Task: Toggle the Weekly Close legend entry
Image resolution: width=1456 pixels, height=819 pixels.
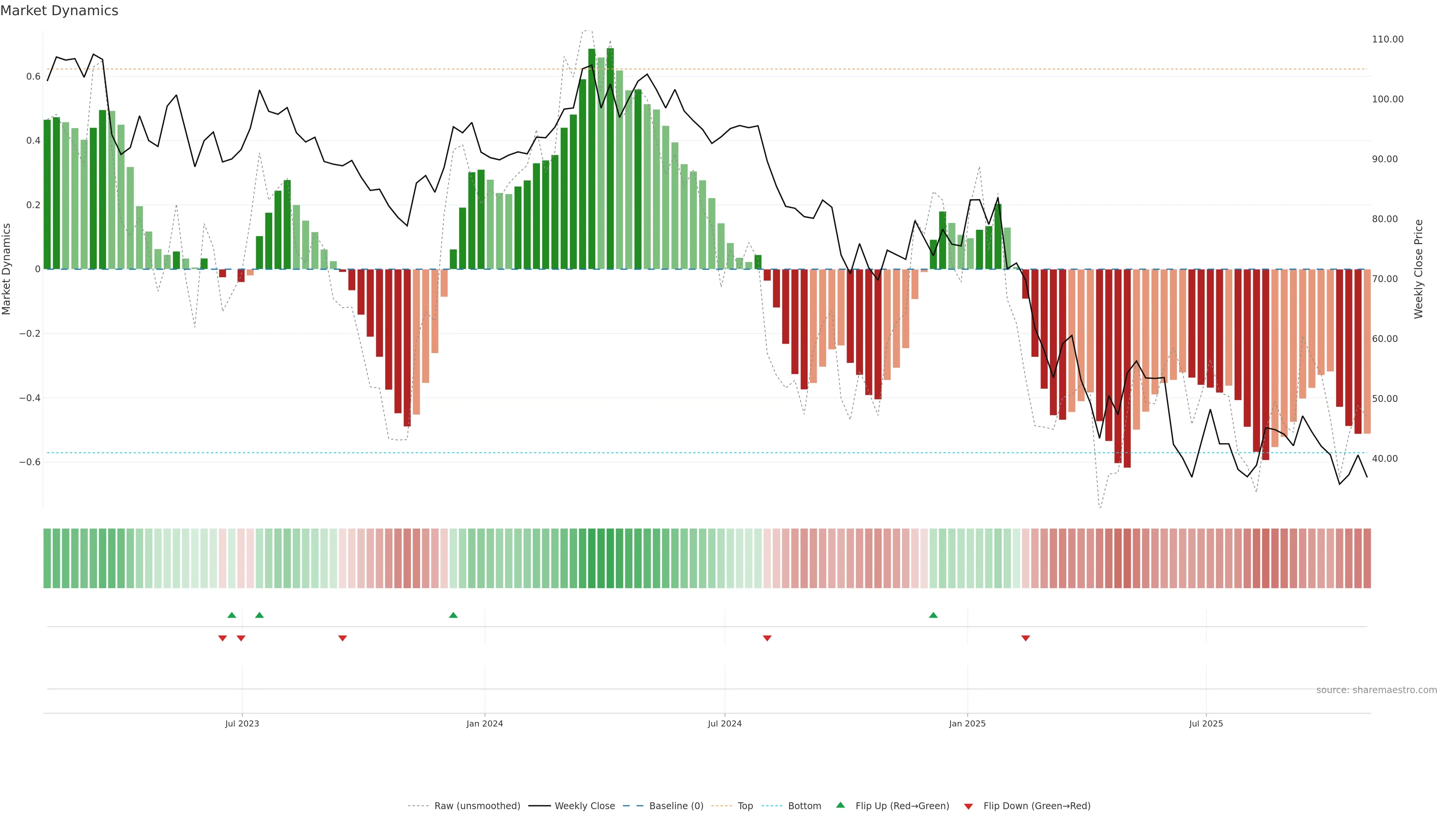Action: point(584,806)
